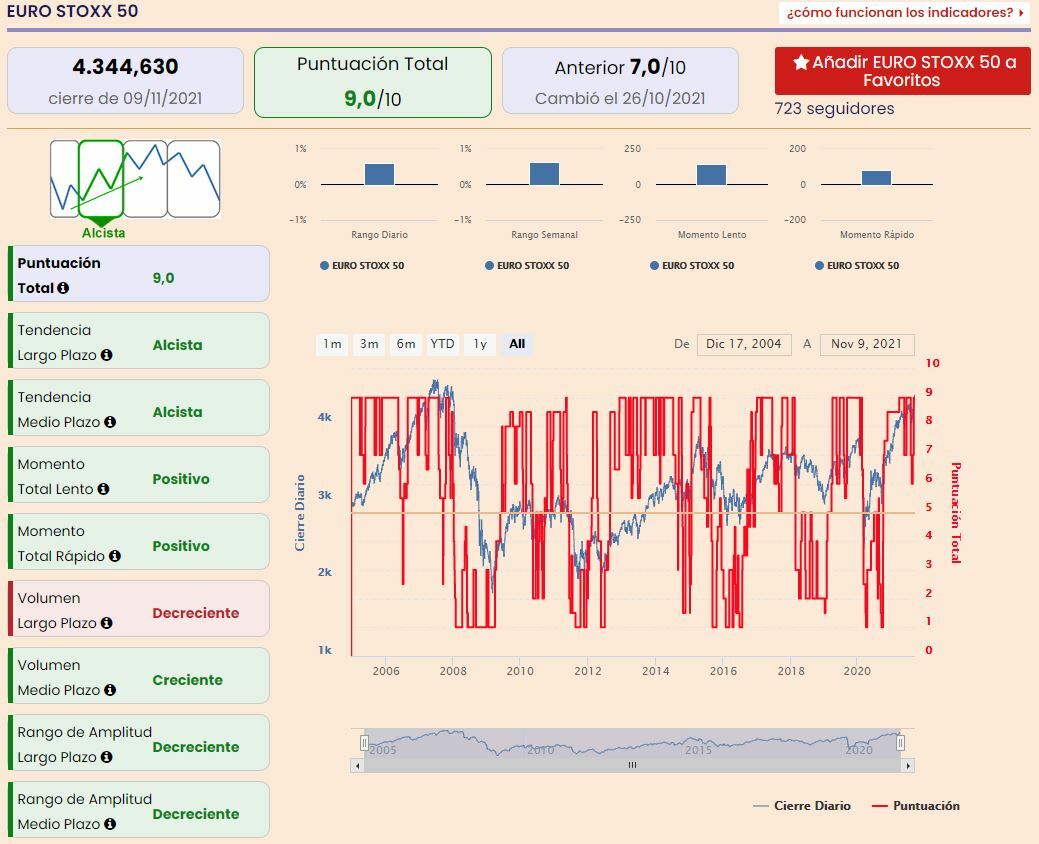Screen dimensions: 1039x844
Task: Toggle Rango Semanal EURO STOXX 50 legend
Action: coord(527,266)
